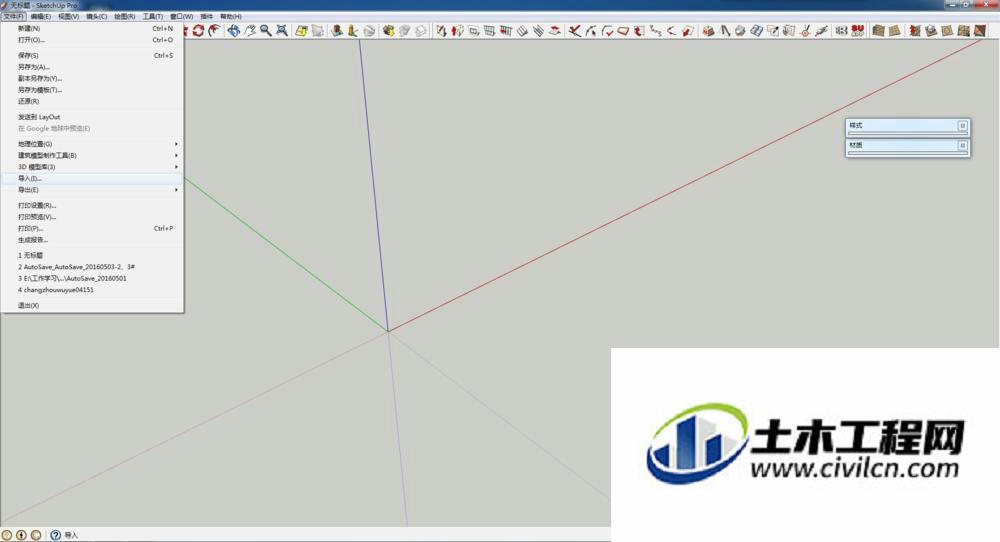Open the 插件 menu

pos(207,17)
